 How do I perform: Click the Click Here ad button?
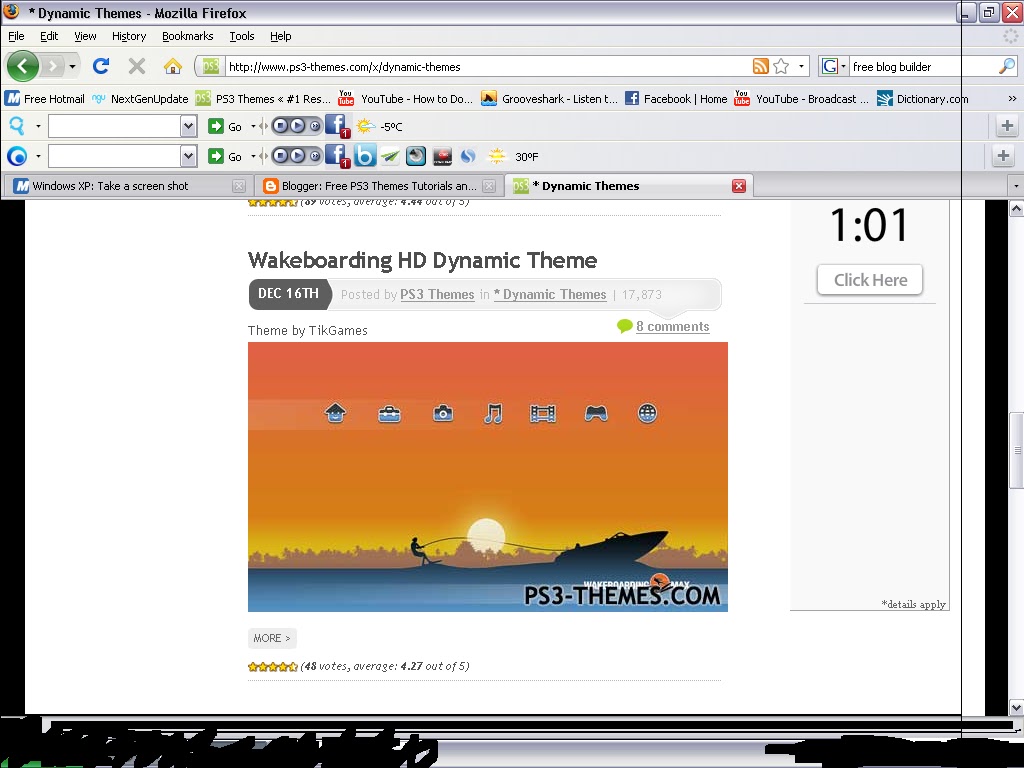point(870,280)
